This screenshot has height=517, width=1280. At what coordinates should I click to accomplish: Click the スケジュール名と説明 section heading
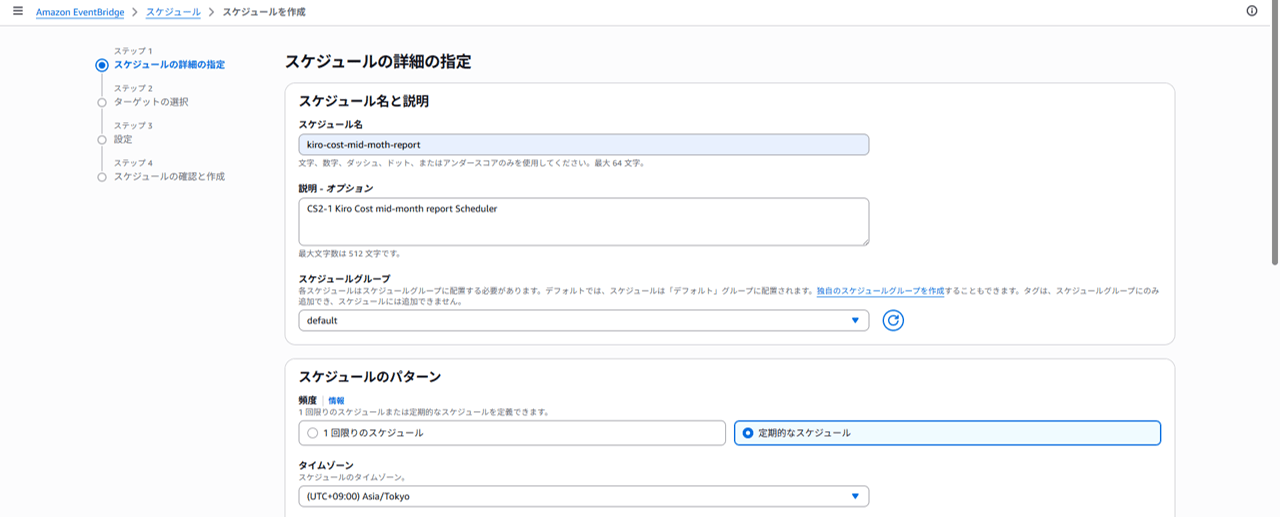[x=364, y=101]
